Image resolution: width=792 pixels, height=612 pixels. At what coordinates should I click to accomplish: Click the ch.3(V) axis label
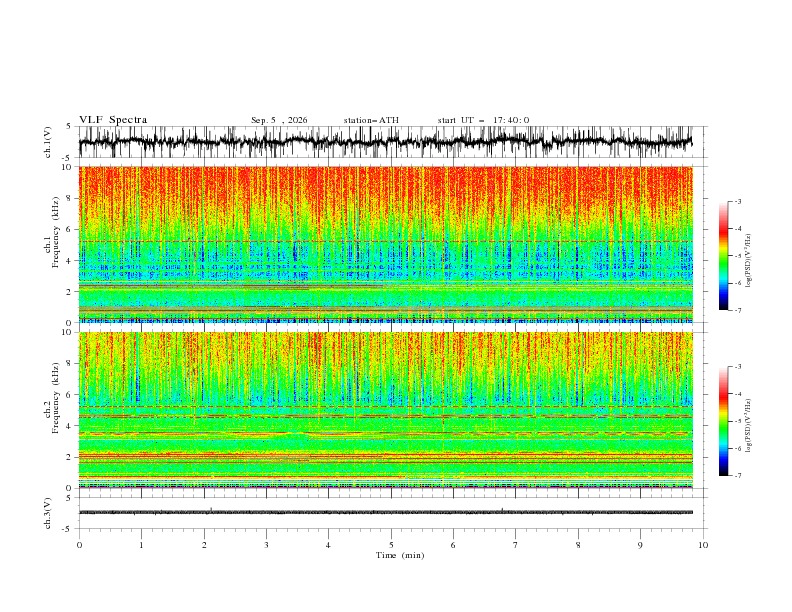coord(48,513)
